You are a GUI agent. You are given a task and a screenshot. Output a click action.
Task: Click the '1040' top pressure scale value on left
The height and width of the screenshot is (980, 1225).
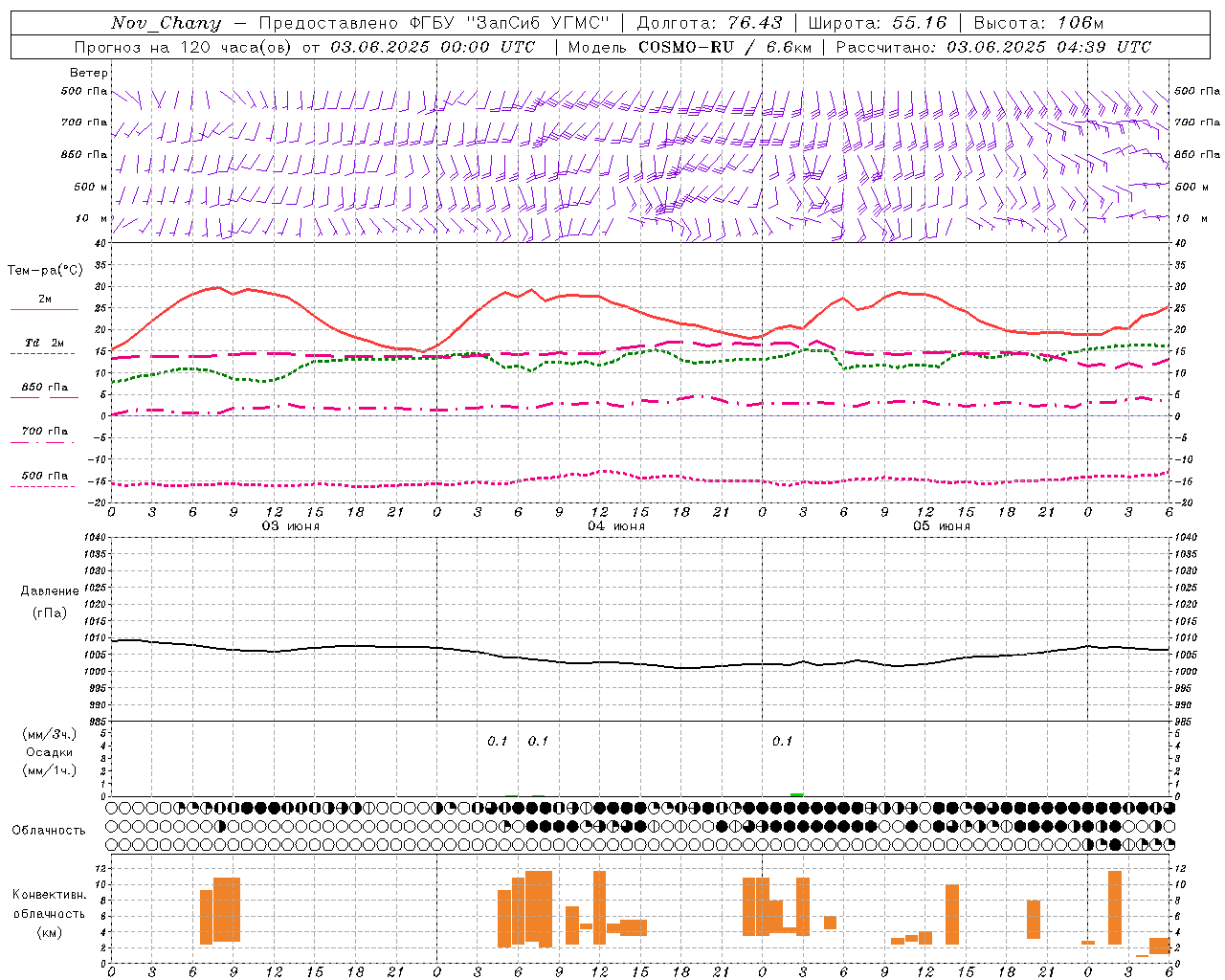coord(94,537)
